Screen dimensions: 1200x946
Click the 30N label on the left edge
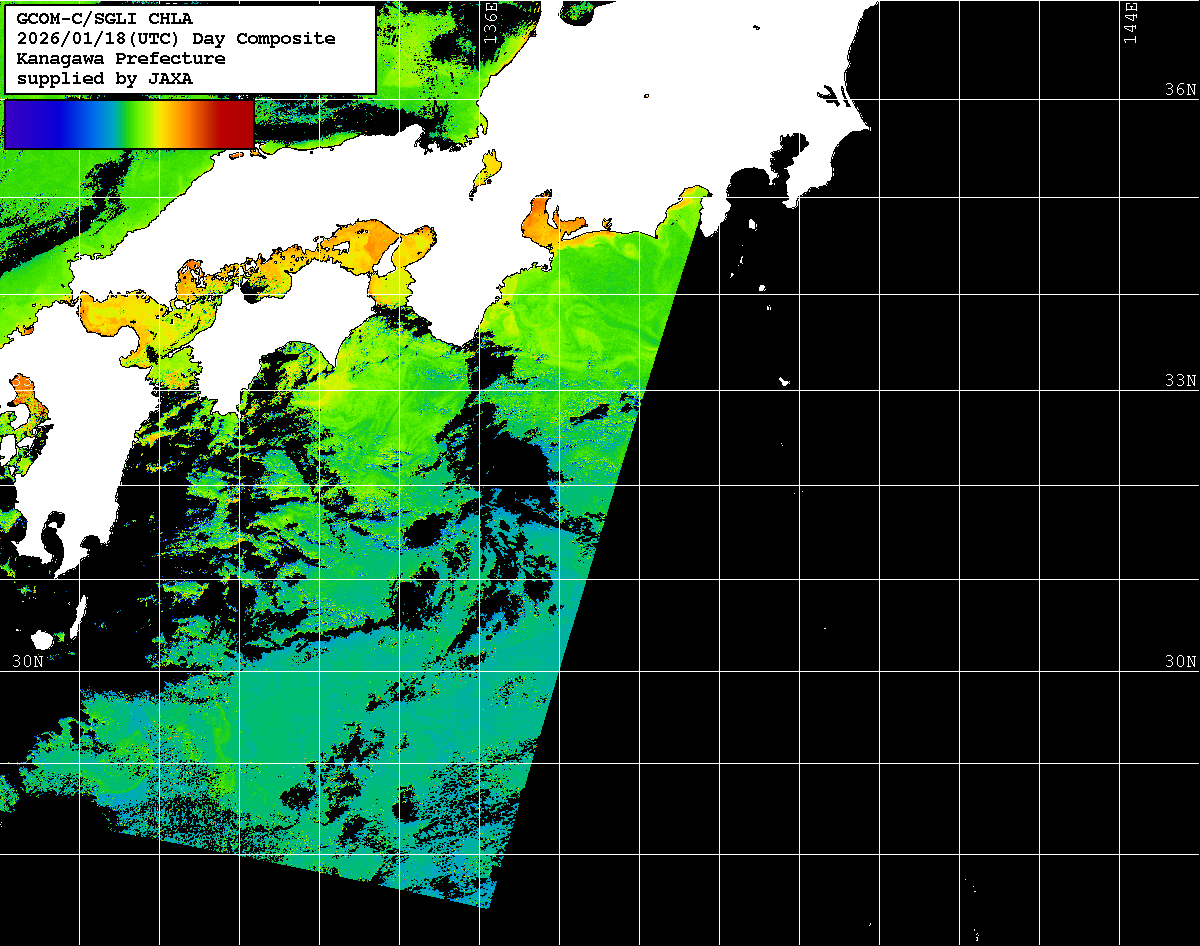click(x=27, y=662)
